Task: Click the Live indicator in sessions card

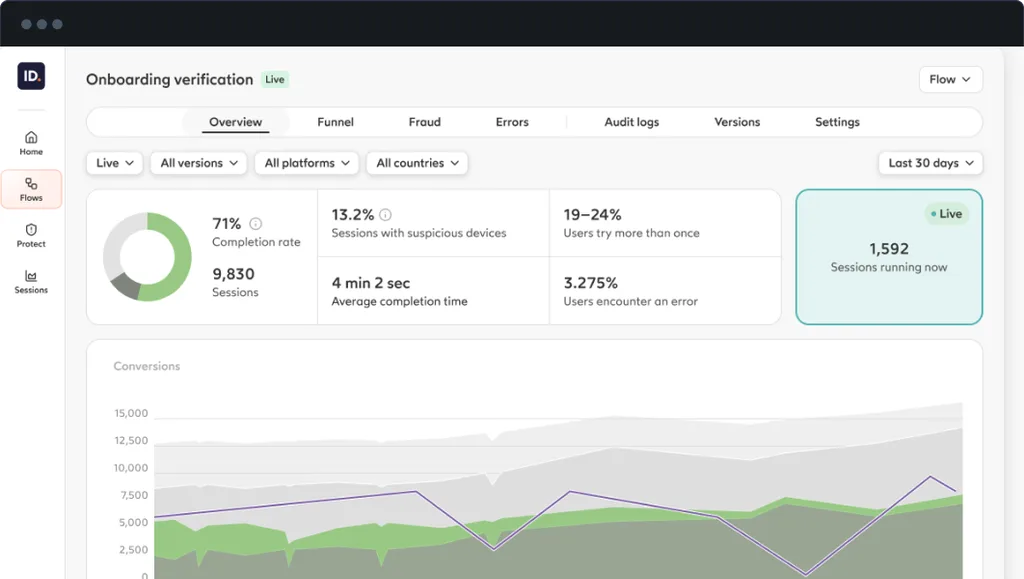Action: [947, 214]
